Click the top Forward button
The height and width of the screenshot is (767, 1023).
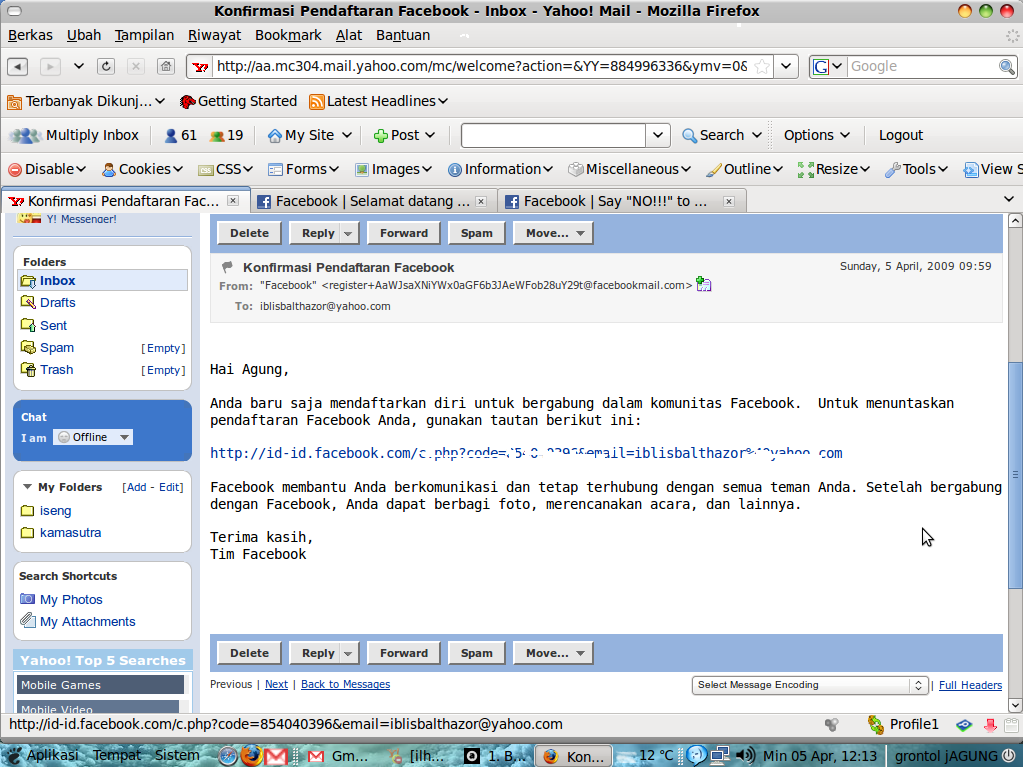[x=404, y=233]
